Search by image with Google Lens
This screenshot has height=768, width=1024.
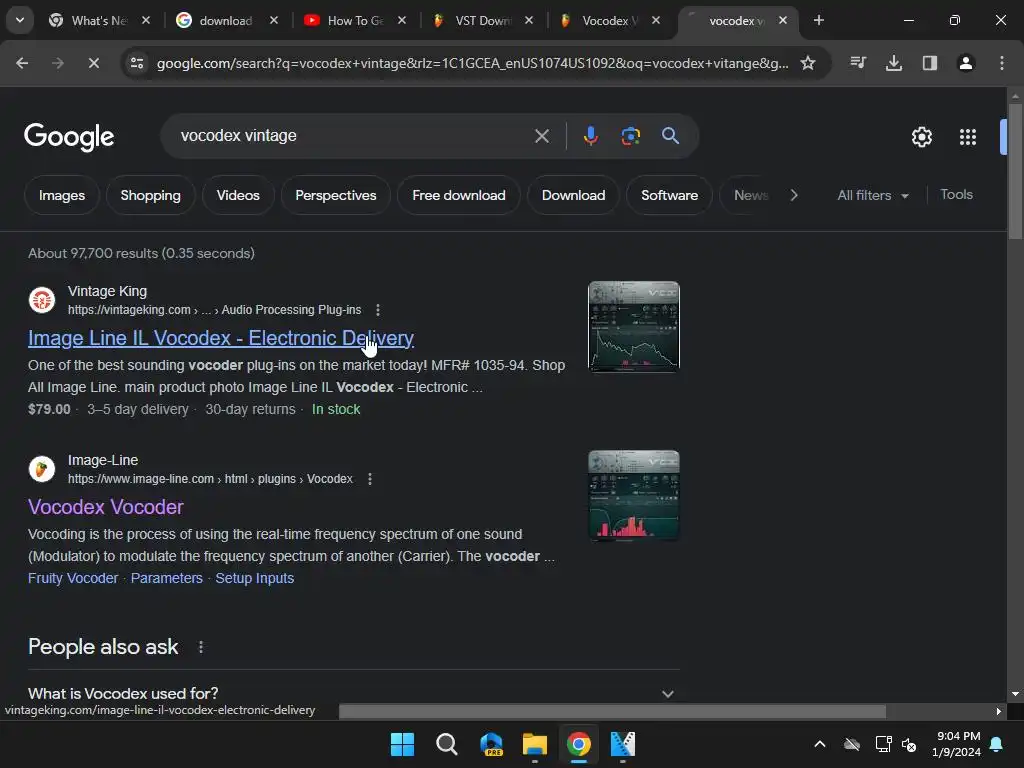point(630,136)
